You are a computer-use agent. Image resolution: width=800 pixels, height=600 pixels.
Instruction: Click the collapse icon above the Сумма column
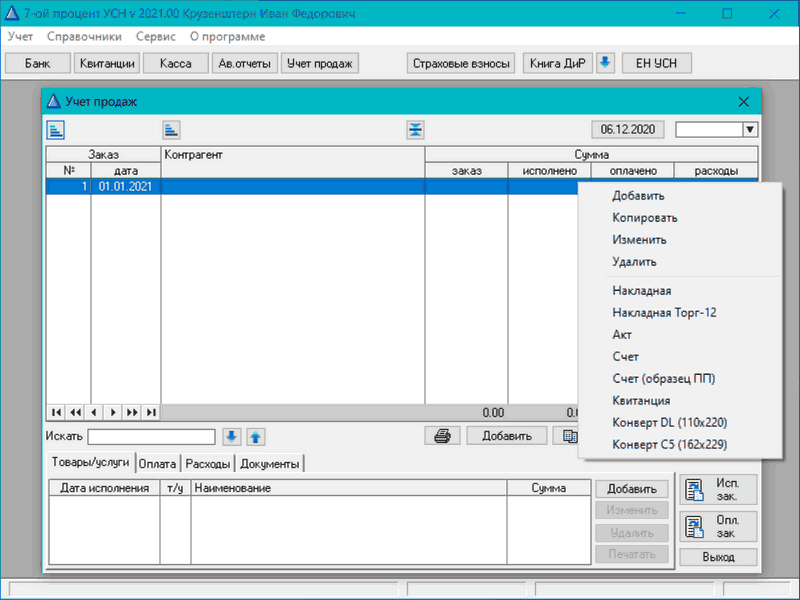tap(416, 129)
